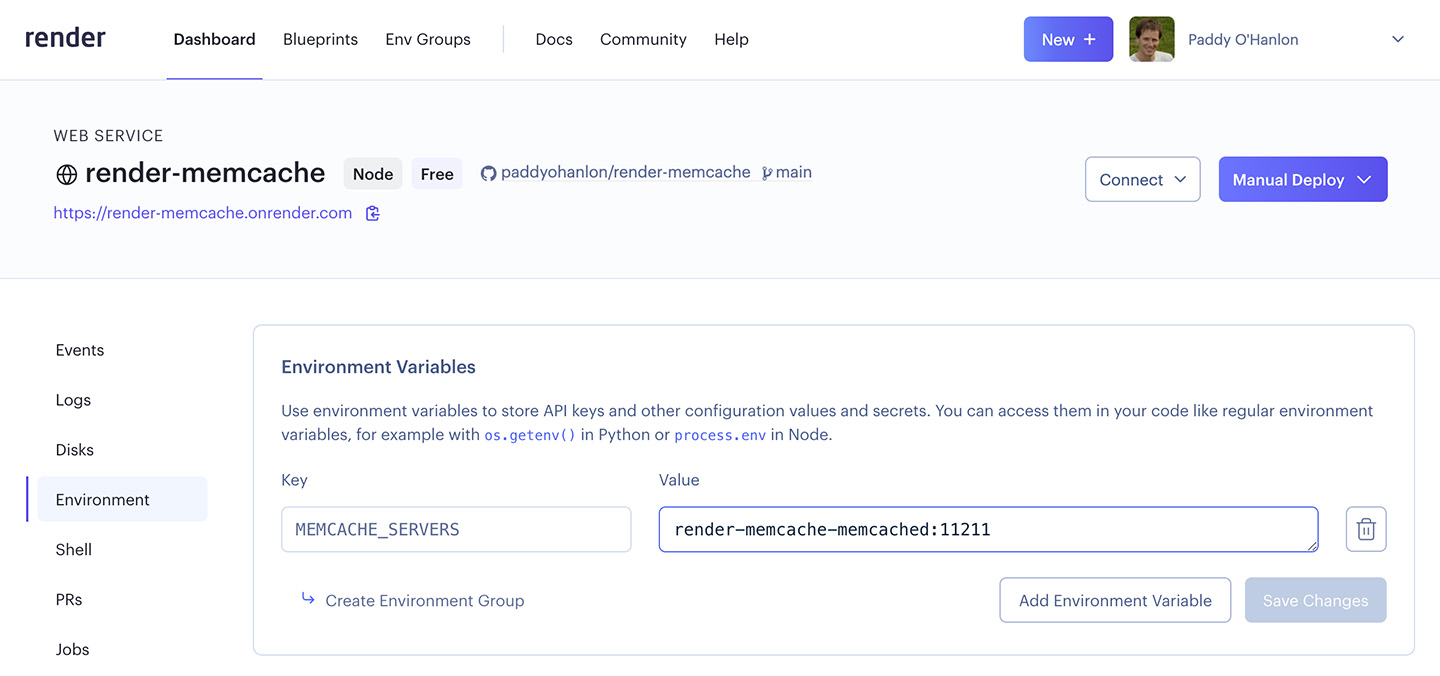Screen dimensions: 1440x676
Task: Open https://render-memcache.onrender.com link
Action: (x=203, y=213)
